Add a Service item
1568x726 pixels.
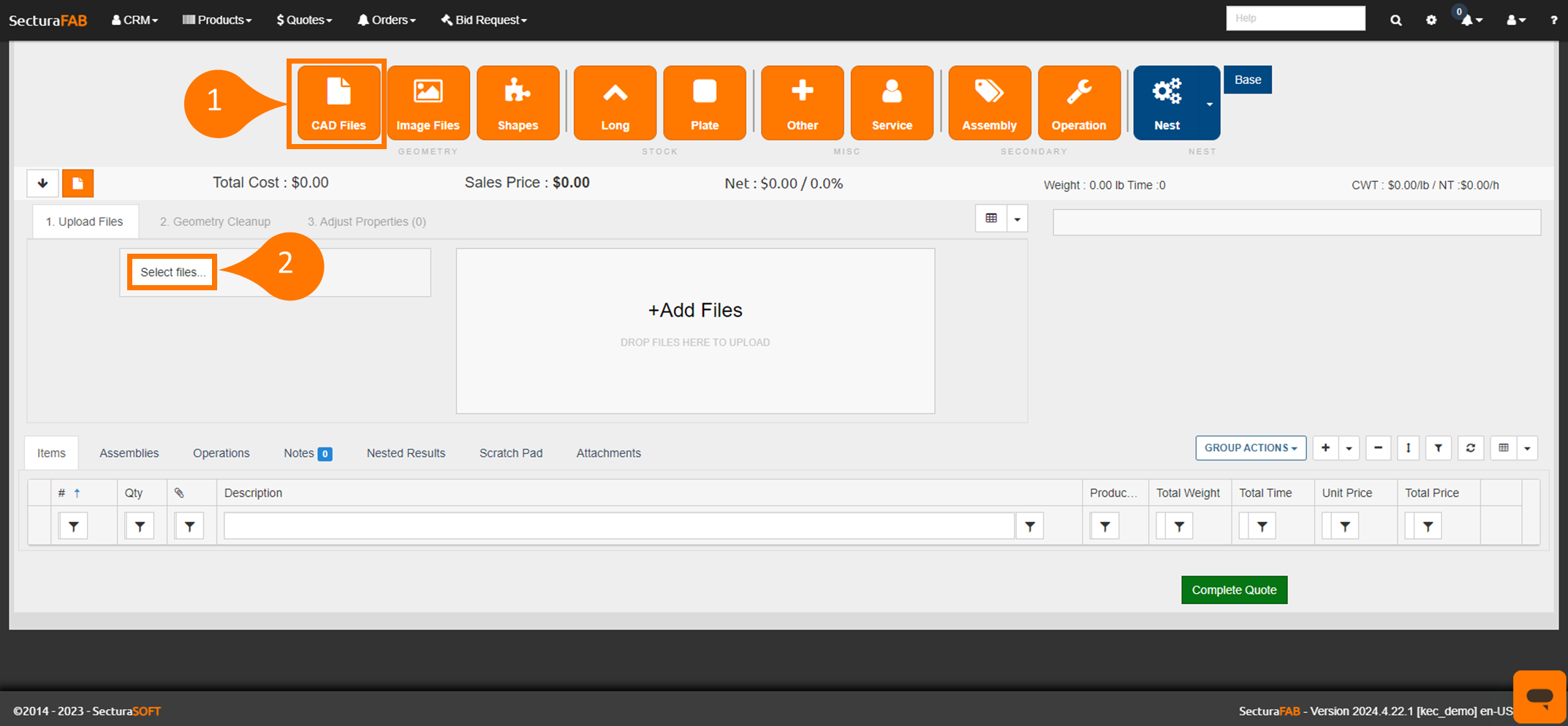(891, 103)
